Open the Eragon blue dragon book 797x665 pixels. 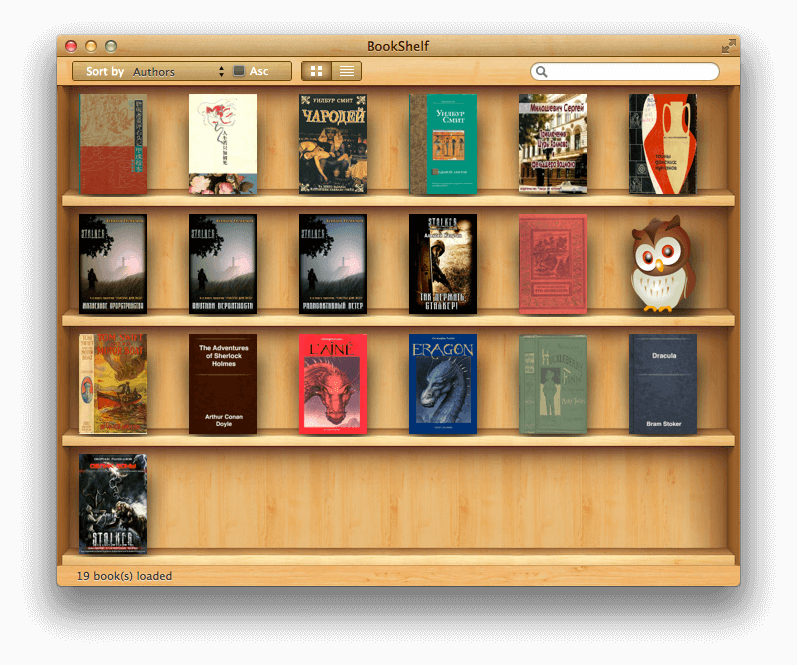tap(443, 384)
